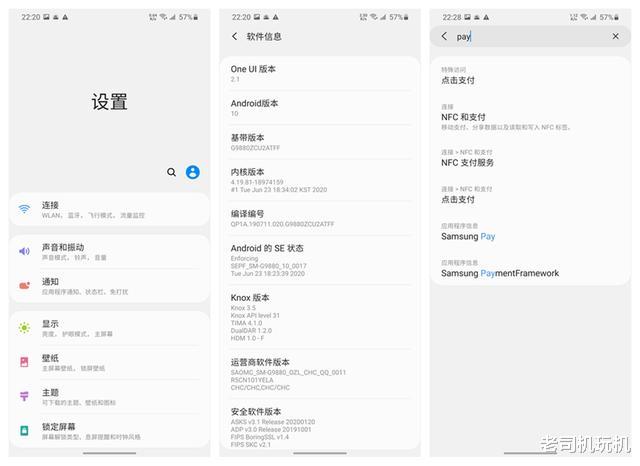The width and height of the screenshot is (640, 466).
Task: Tap the One UI 版本 entry
Action: click(320, 73)
